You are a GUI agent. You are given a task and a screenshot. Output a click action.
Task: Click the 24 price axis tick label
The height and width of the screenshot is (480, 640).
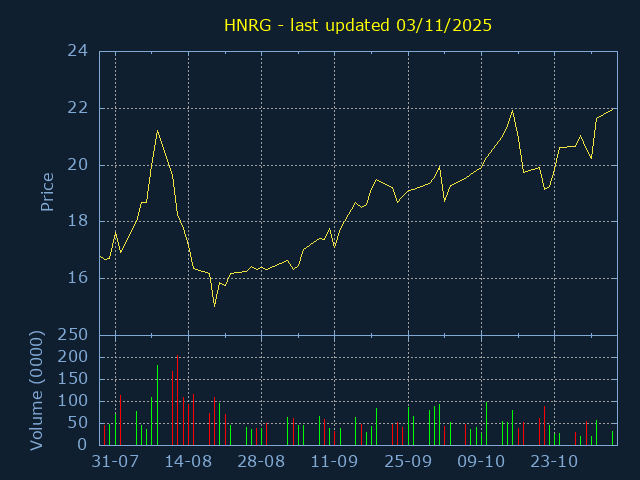click(77, 51)
